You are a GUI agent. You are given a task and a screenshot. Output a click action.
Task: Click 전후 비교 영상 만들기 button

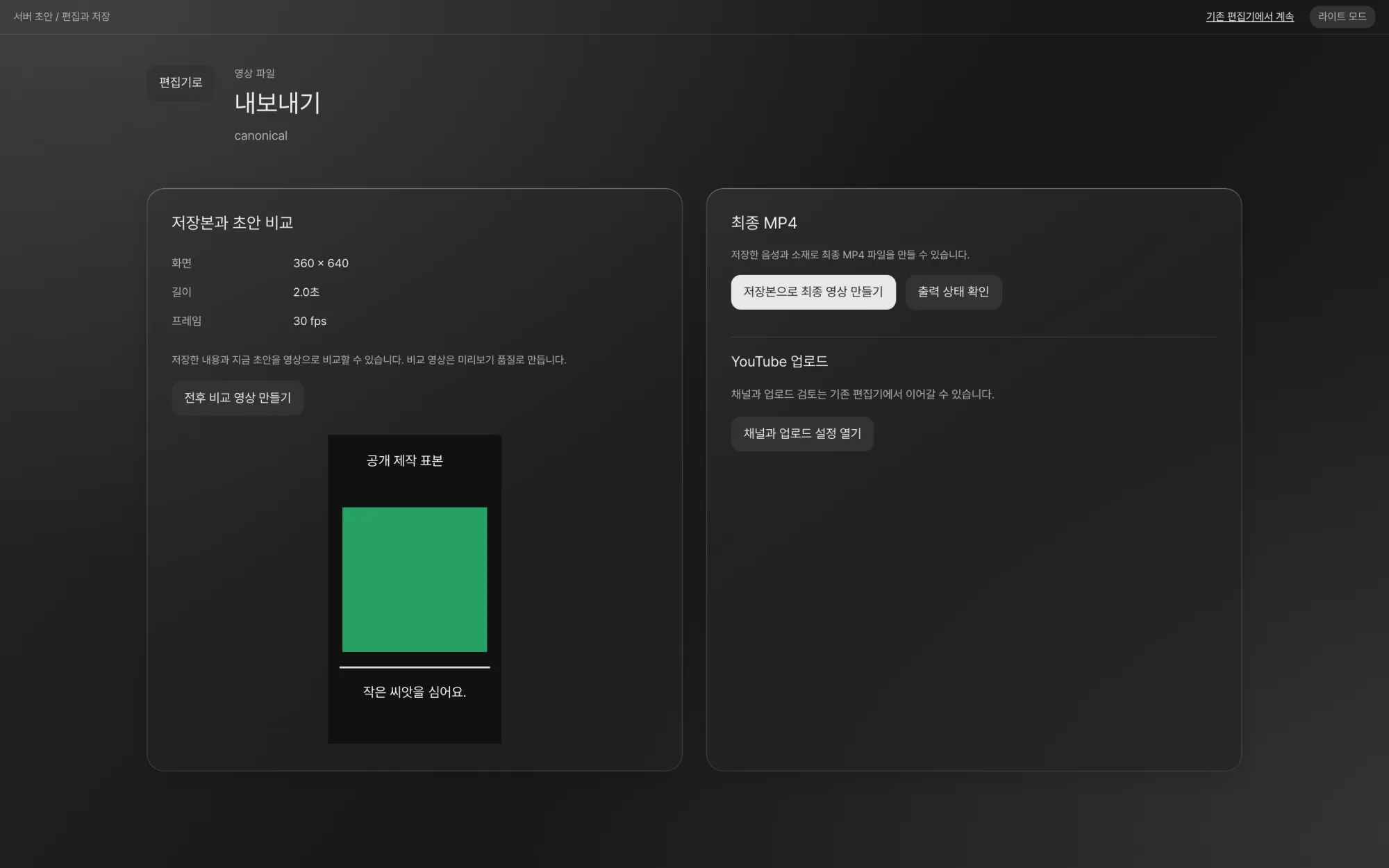click(x=238, y=398)
